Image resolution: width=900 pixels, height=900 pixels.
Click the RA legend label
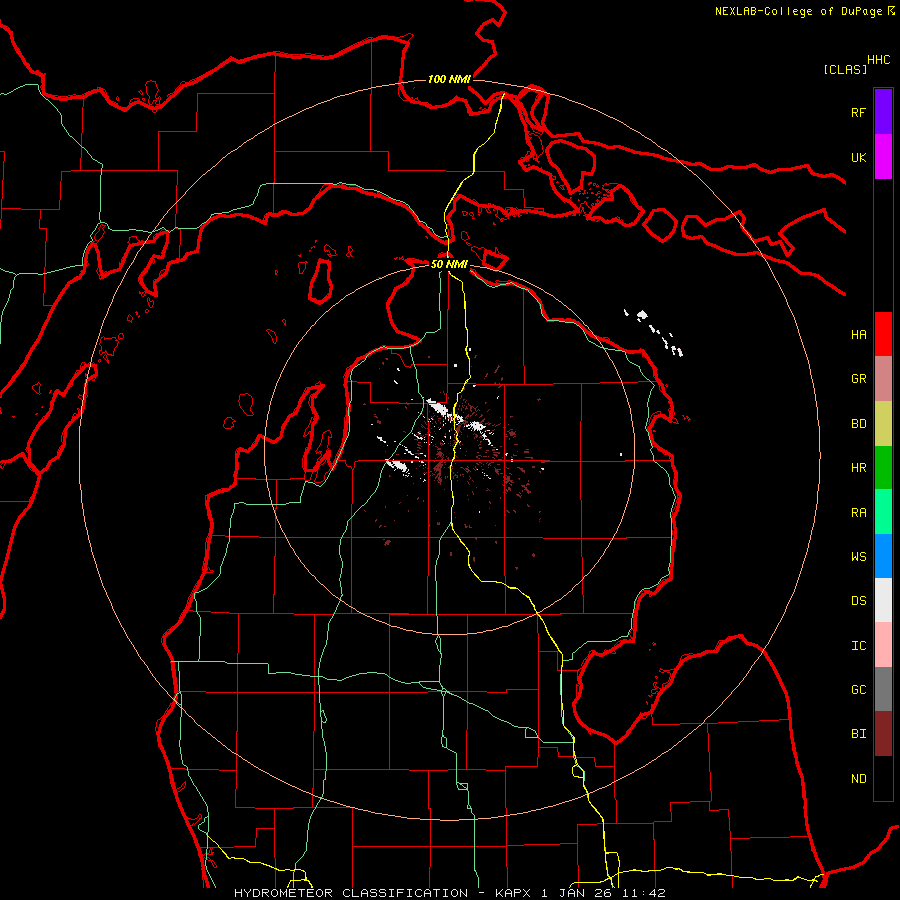(x=858, y=513)
